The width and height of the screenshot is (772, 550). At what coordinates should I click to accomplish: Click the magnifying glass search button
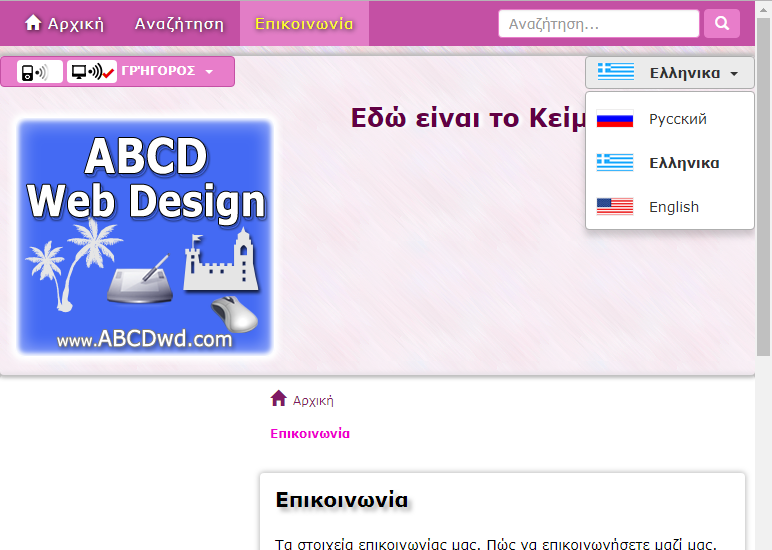(722, 24)
